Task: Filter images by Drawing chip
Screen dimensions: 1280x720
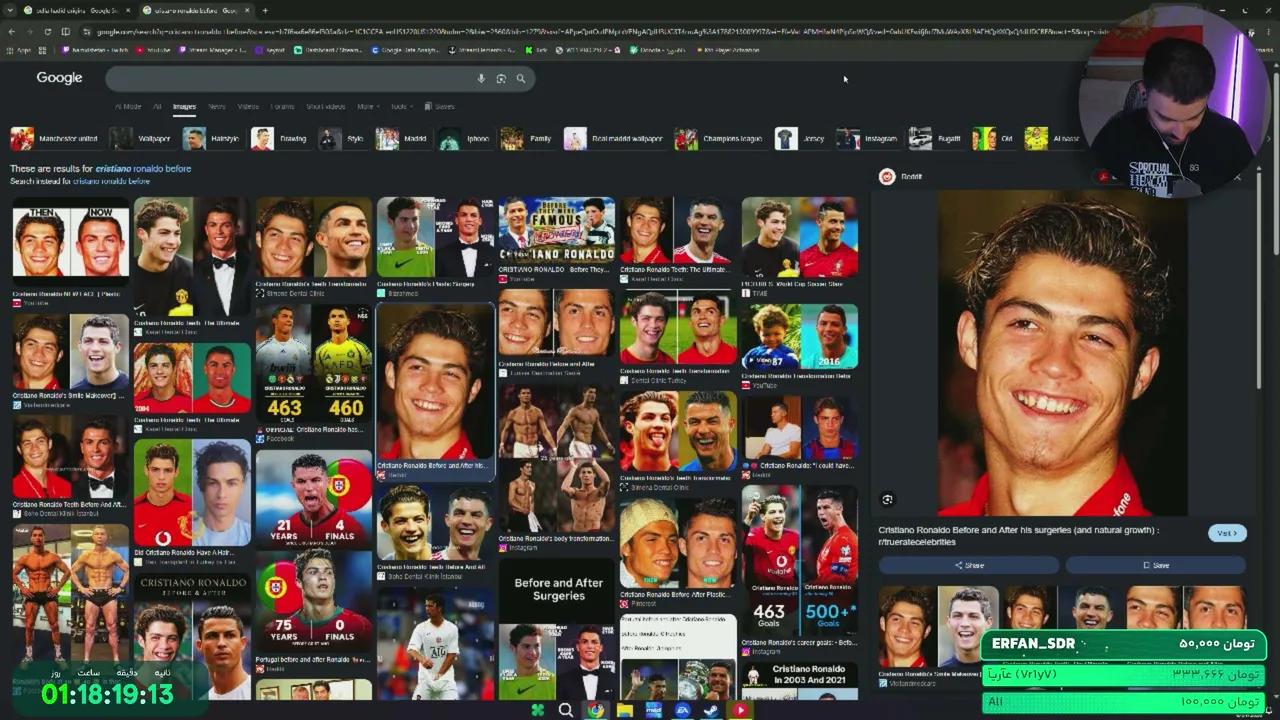Action: coord(279,139)
